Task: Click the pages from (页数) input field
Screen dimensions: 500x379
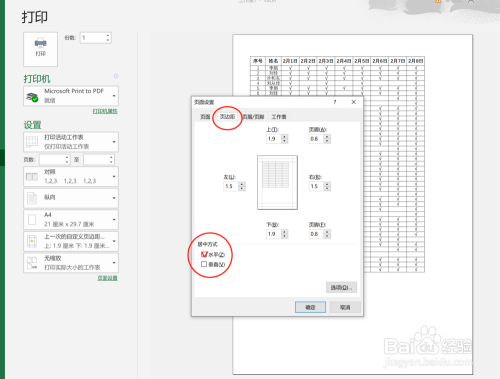Action: 52,160
